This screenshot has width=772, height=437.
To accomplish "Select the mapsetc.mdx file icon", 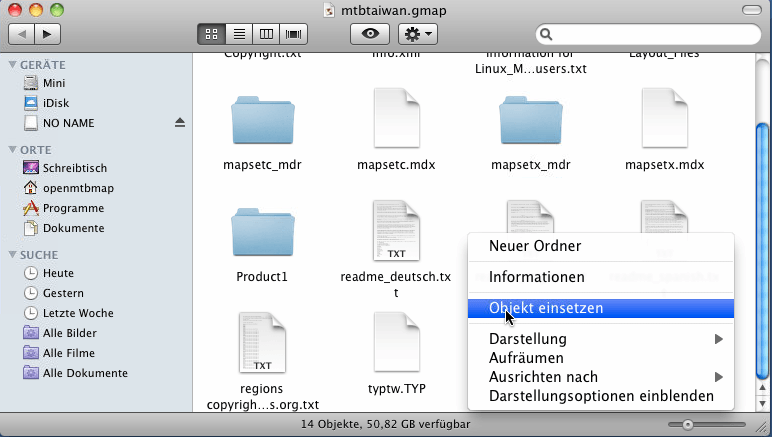I will point(396,118).
